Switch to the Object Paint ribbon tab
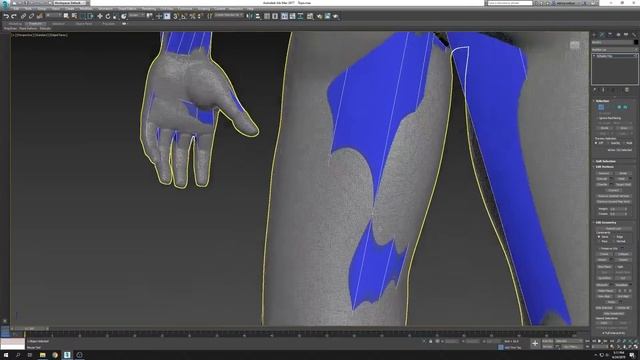Screen dimensions: 640x360 pyautogui.click(x=84, y=24)
